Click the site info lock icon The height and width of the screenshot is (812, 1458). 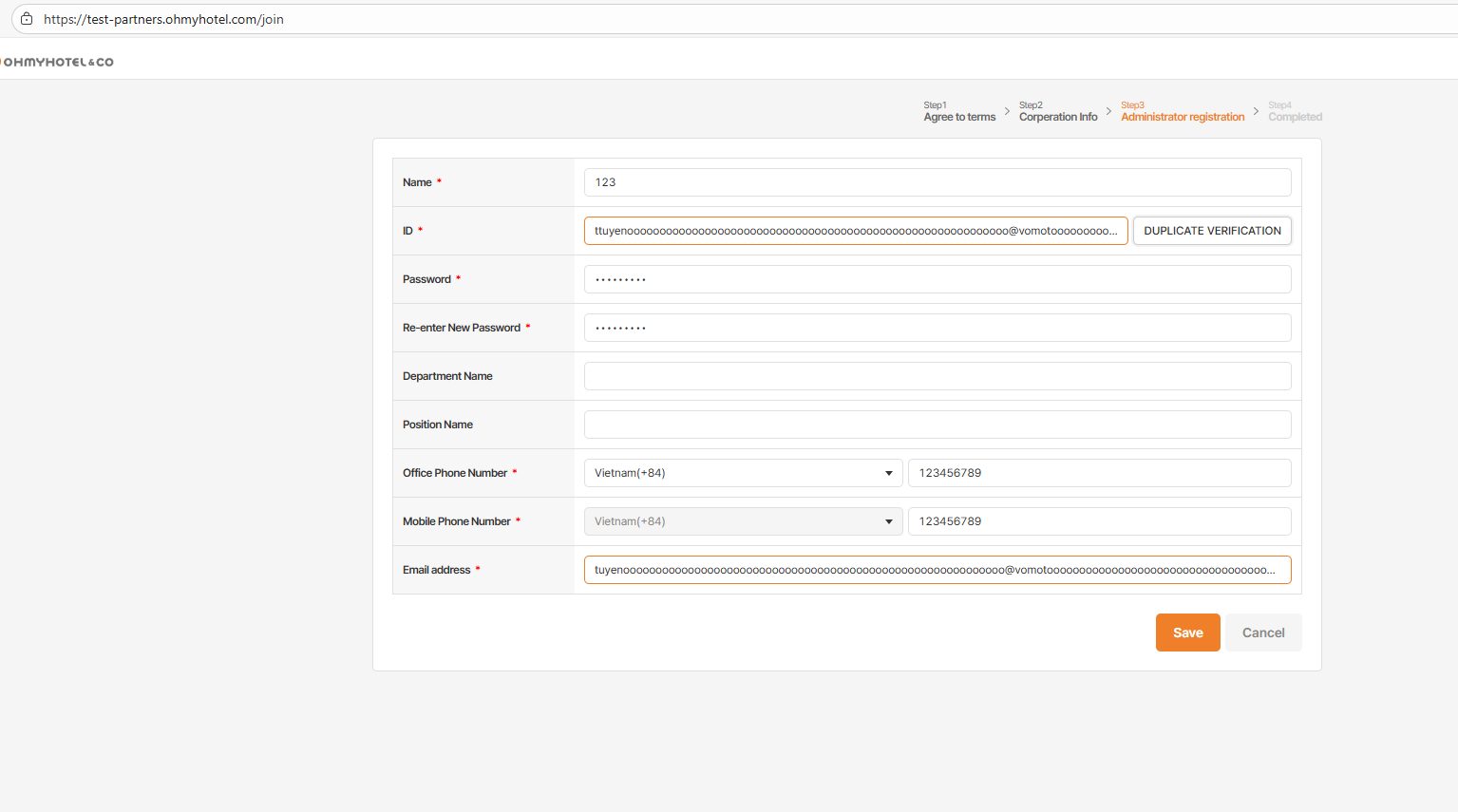tap(27, 19)
